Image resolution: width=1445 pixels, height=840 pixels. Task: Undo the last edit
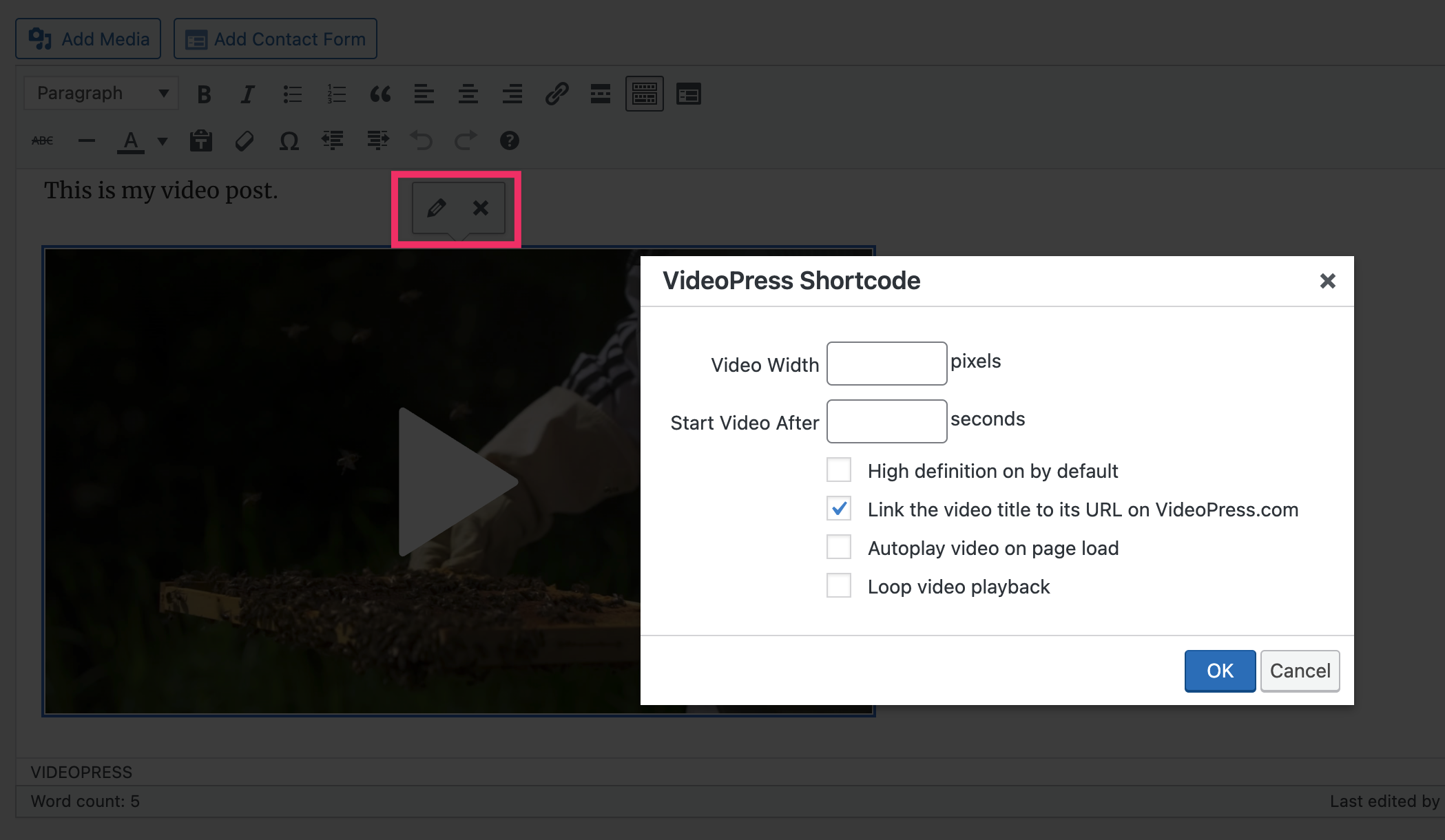(x=422, y=140)
